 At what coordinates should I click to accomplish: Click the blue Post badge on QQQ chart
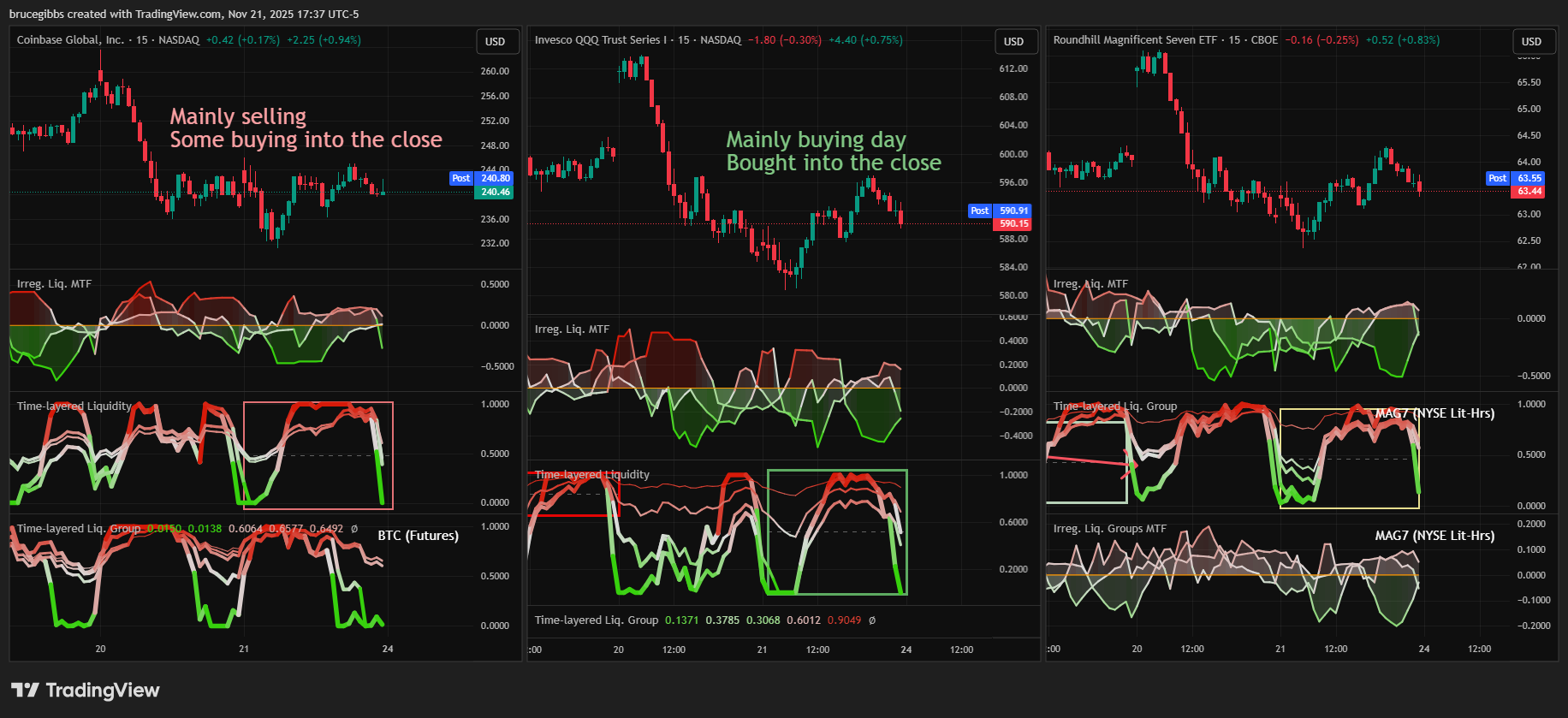point(980,211)
